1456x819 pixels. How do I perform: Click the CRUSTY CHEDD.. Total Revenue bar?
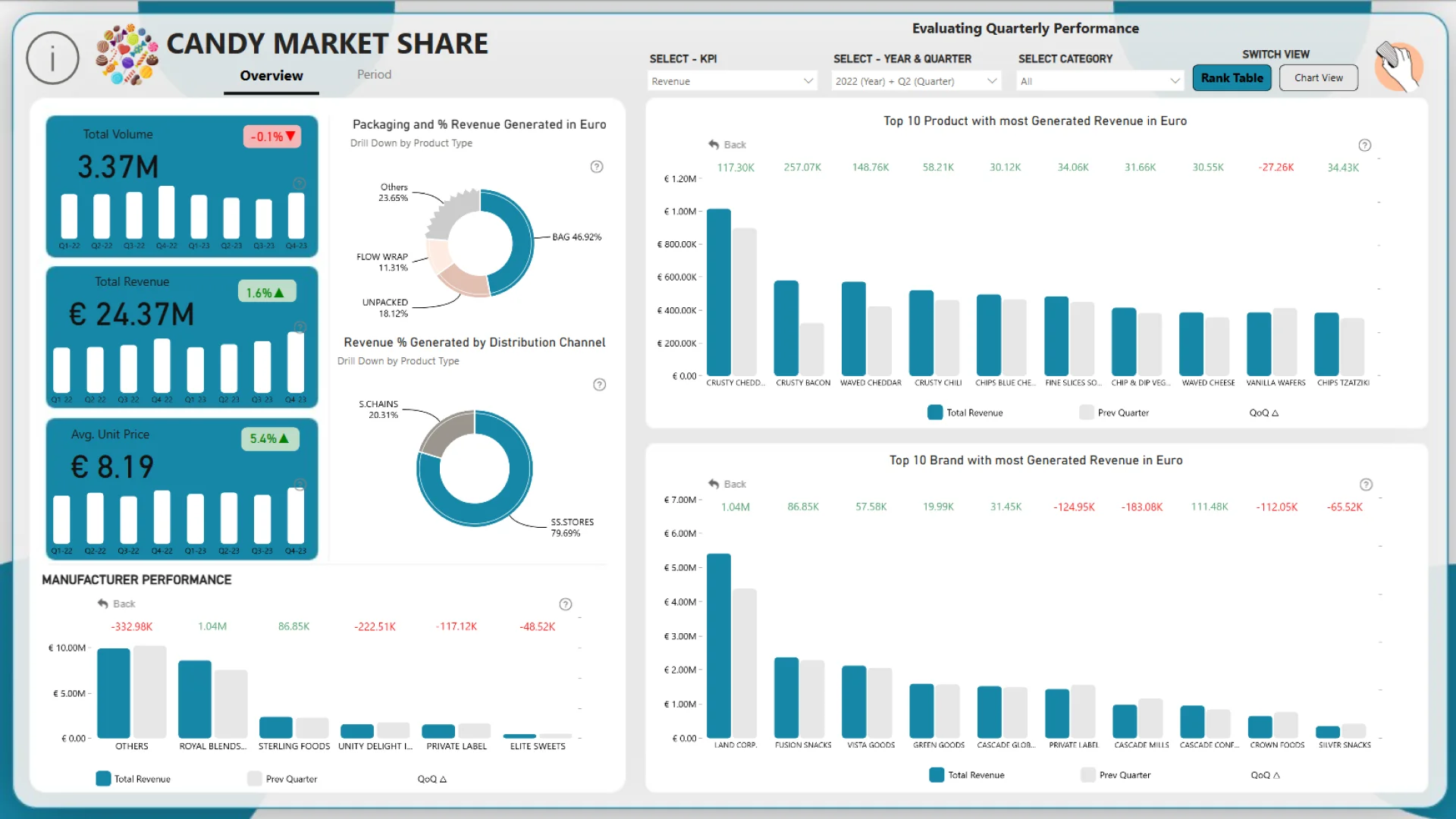[719, 292]
